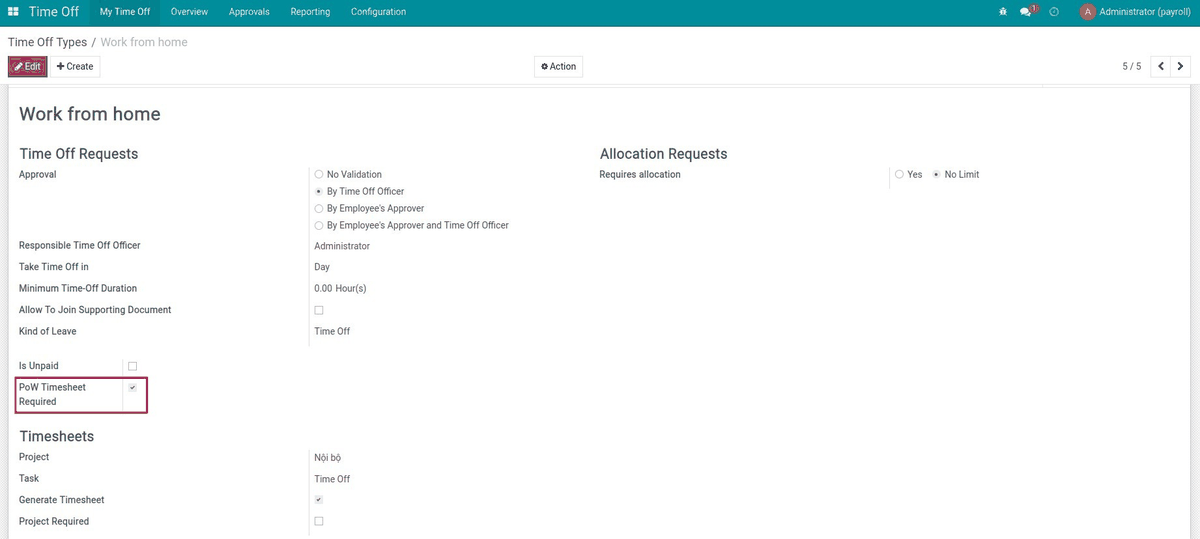Open the Action dropdown
This screenshot has width=1200, height=539.
click(x=559, y=66)
